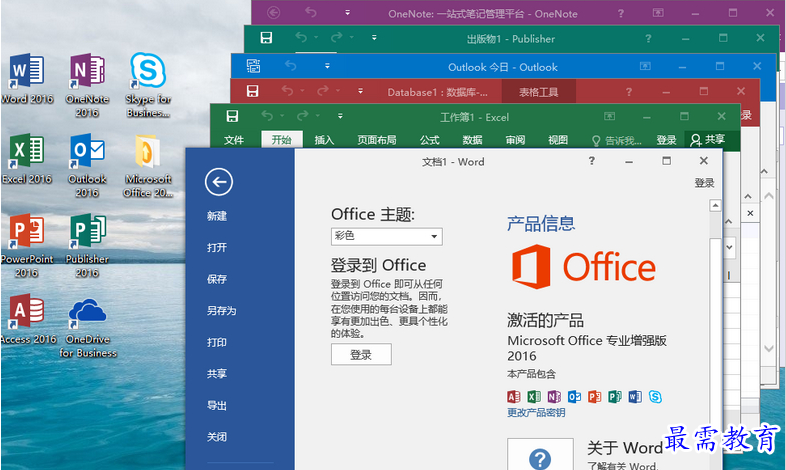Image resolution: width=786 pixels, height=470 pixels.
Task: Launch the PowerPoint 2016 desktop shortcut
Action: (27, 246)
